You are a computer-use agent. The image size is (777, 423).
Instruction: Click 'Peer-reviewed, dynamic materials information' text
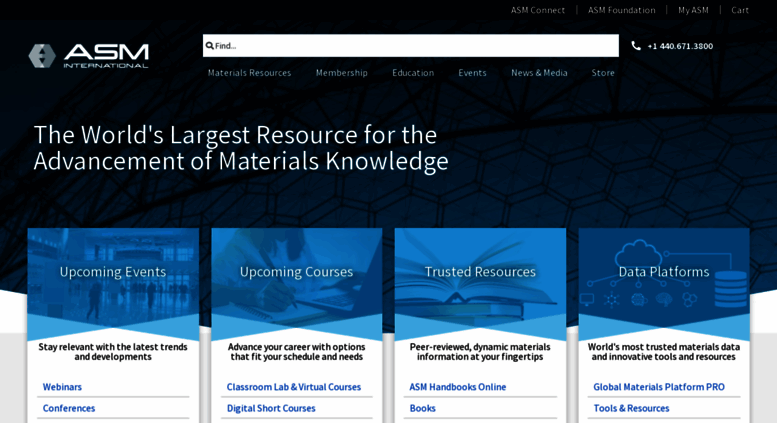coord(480,352)
